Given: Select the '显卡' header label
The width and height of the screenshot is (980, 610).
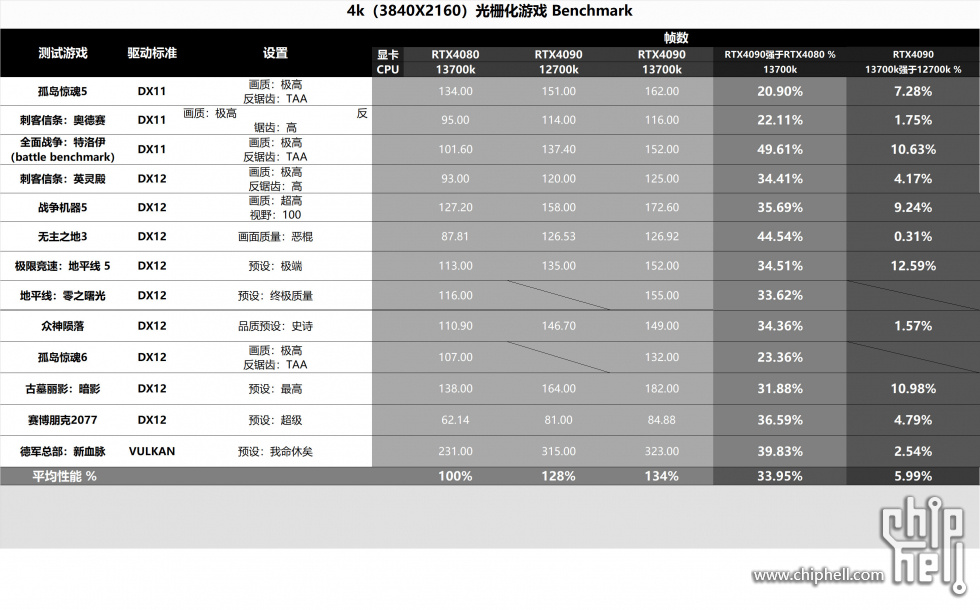Looking at the screenshot, I should pyautogui.click(x=388, y=54).
